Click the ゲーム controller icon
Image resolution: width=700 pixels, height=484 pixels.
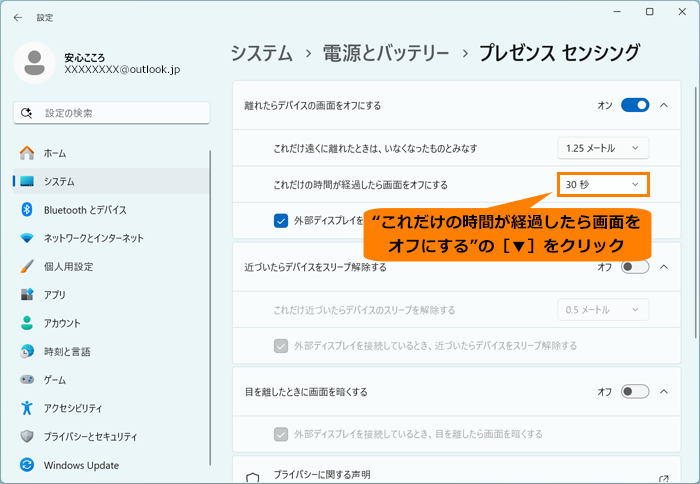pyautogui.click(x=27, y=380)
